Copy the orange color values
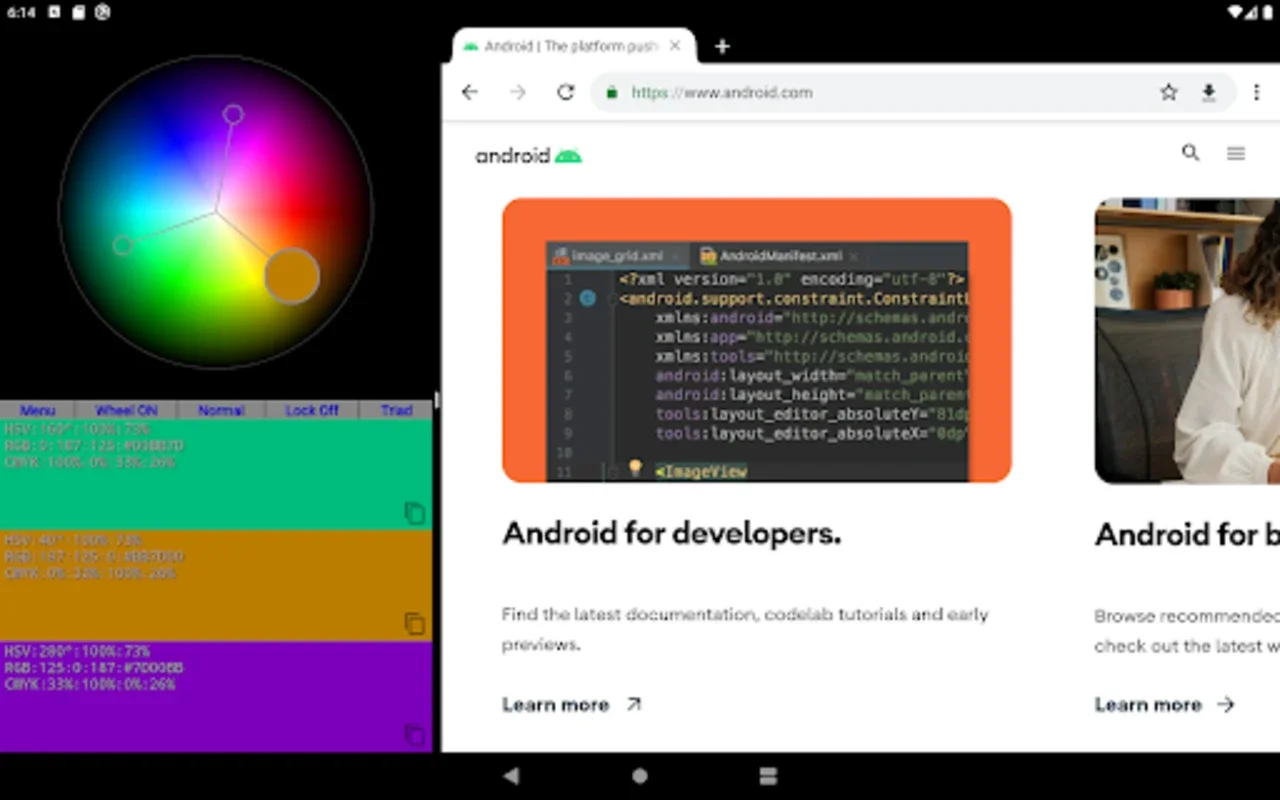1280x800 pixels. point(414,624)
